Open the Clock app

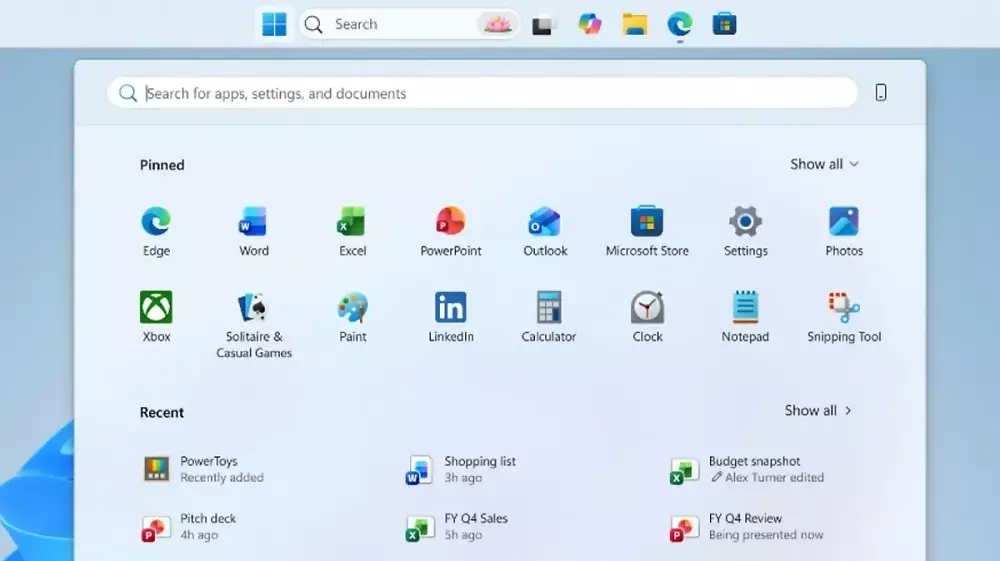(x=647, y=317)
